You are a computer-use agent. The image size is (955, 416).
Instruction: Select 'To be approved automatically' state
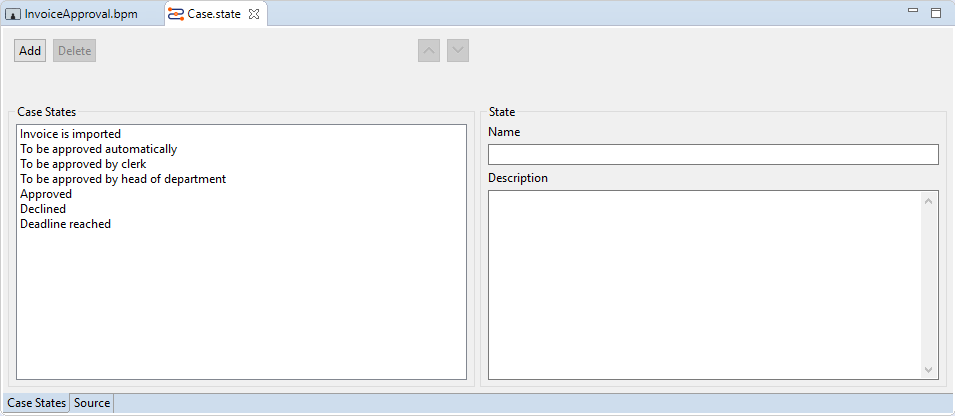98,149
